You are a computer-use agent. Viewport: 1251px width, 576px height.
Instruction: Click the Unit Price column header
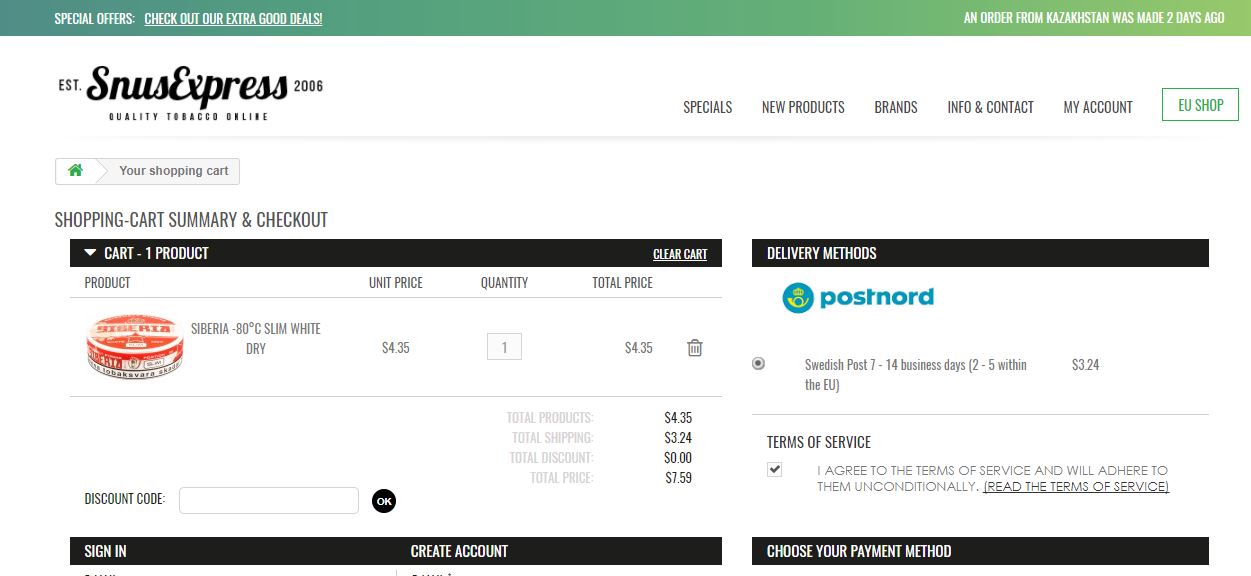point(396,283)
